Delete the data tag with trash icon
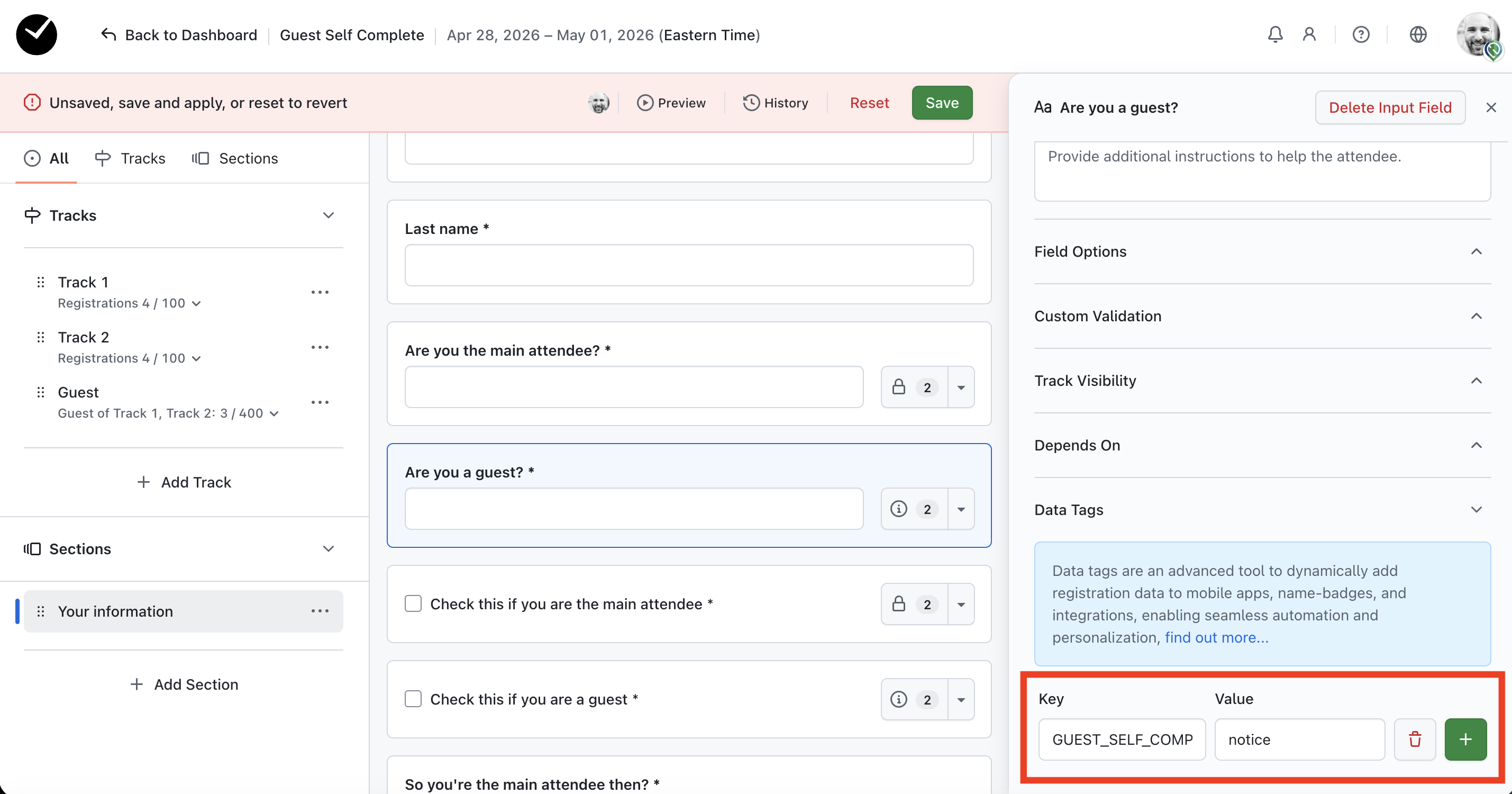Viewport: 1512px width, 794px height. 1415,739
